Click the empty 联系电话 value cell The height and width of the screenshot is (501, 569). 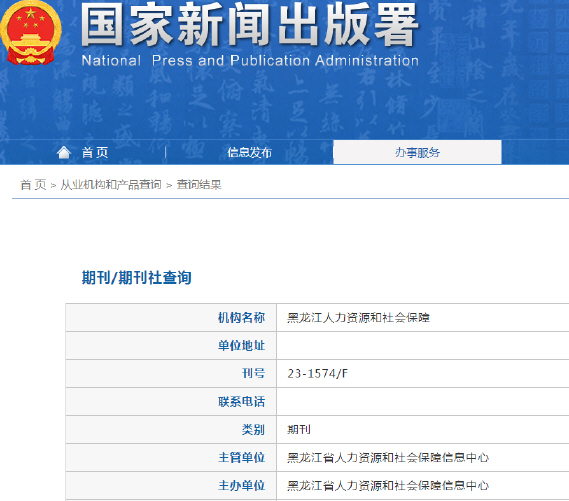[x=423, y=402]
